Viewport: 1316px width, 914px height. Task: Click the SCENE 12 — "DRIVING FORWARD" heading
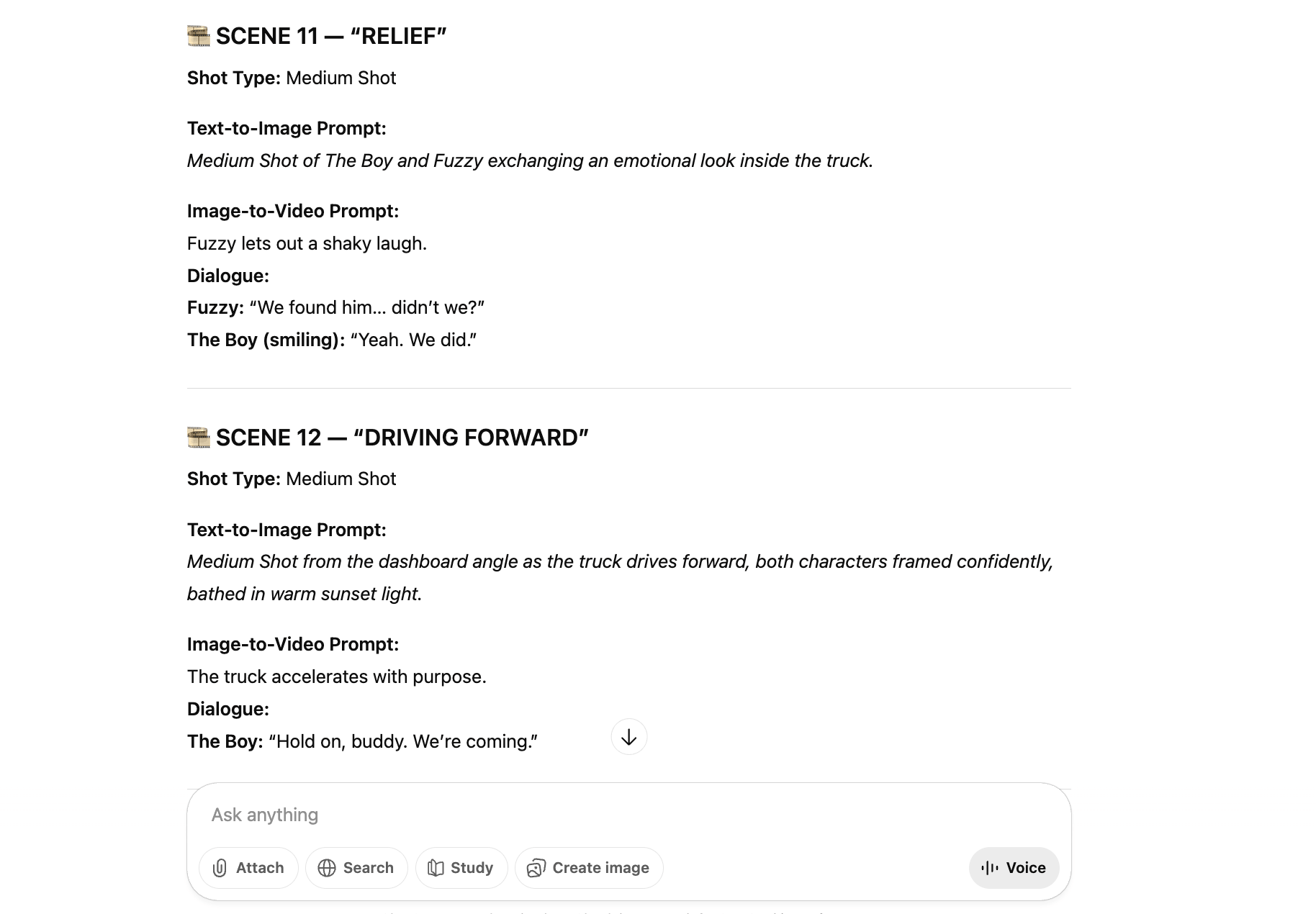402,438
